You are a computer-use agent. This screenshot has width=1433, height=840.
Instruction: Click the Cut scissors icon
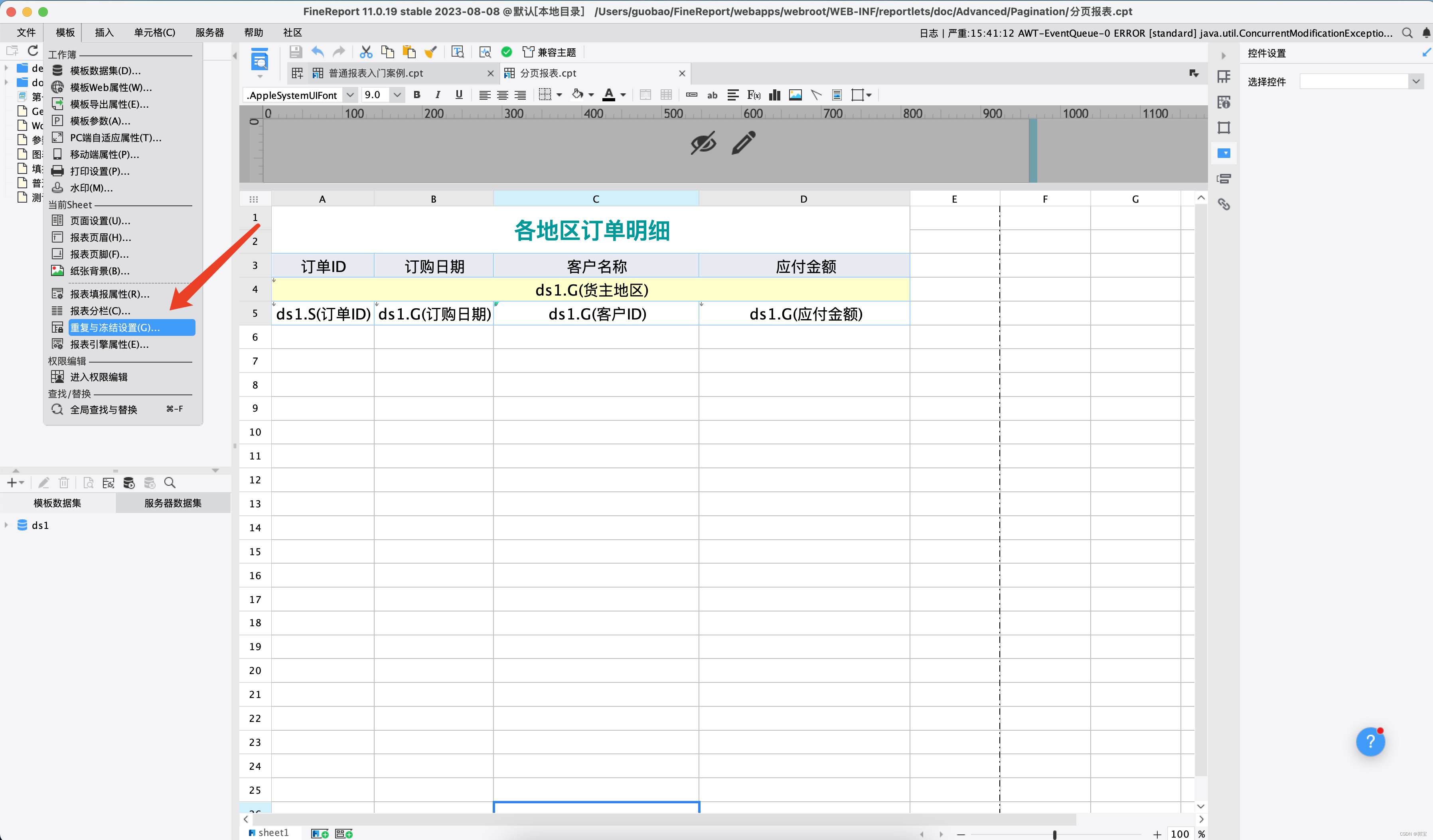366,52
